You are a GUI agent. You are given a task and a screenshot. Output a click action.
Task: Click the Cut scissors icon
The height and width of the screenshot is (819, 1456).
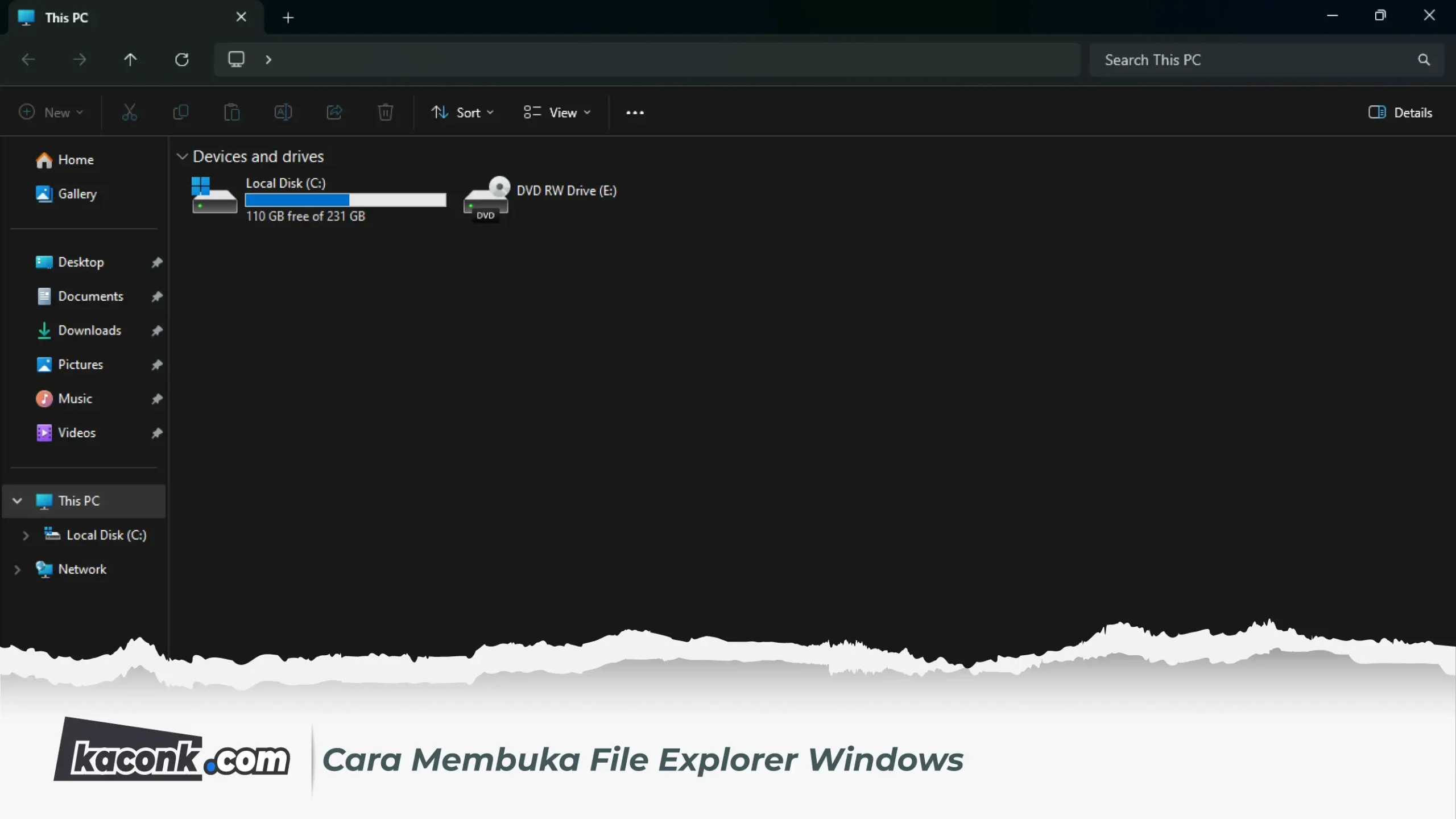click(x=130, y=113)
